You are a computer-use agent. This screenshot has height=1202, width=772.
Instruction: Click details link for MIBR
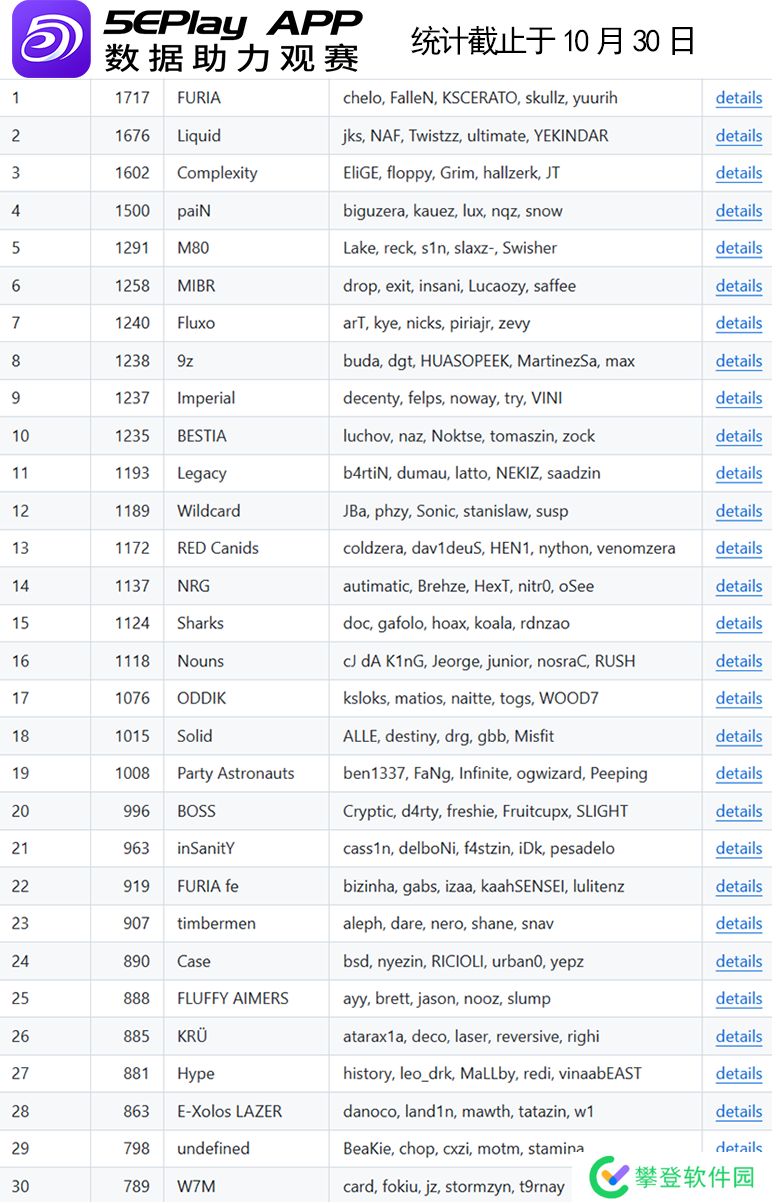point(738,286)
